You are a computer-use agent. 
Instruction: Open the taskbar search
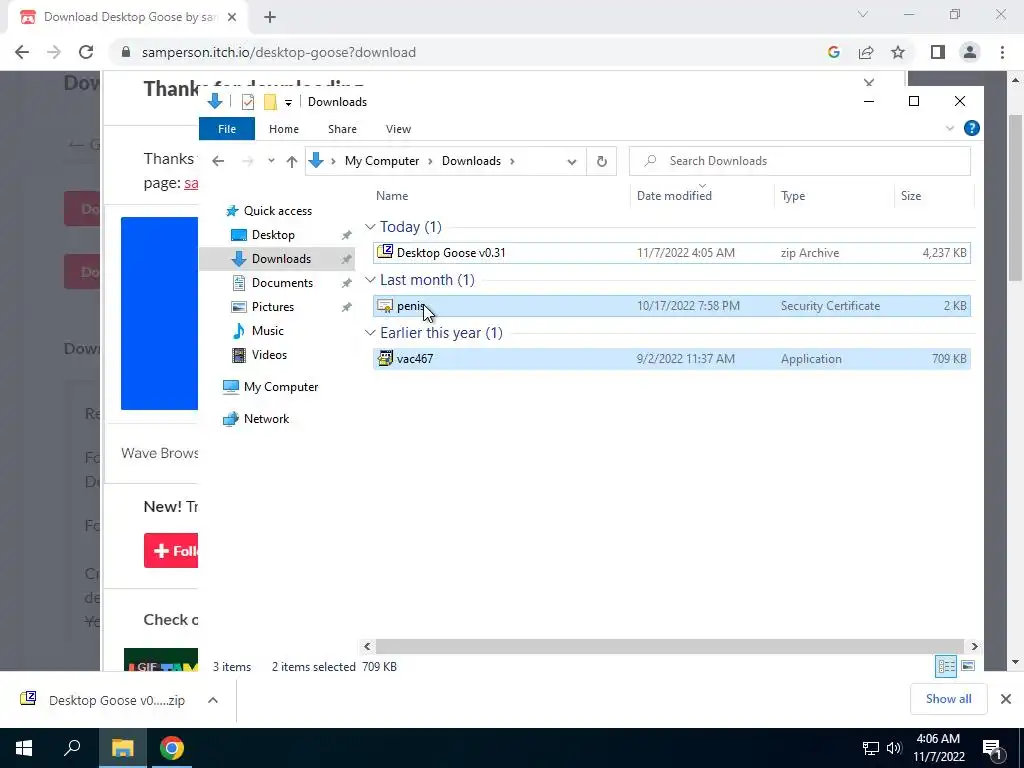(72, 748)
